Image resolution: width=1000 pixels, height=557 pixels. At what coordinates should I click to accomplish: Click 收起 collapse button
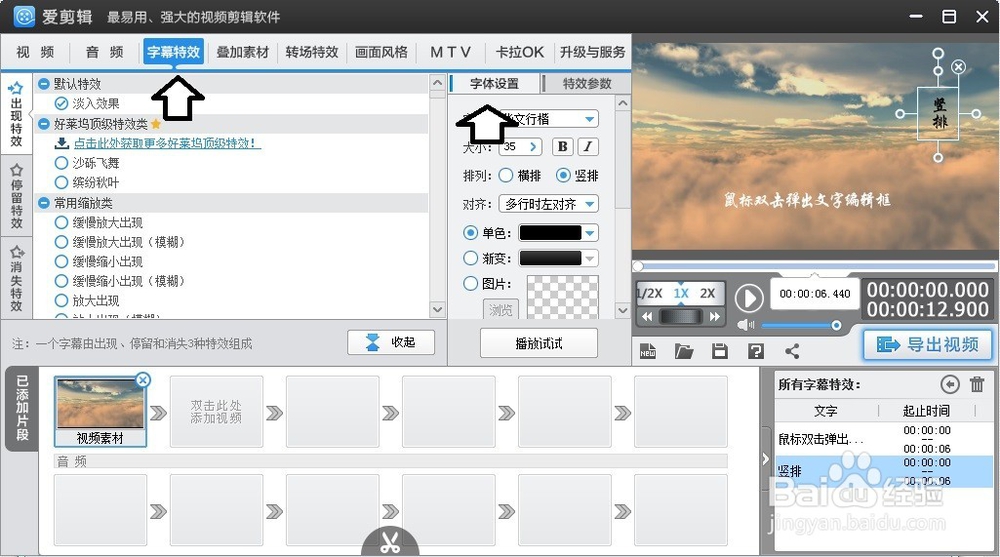[391, 343]
